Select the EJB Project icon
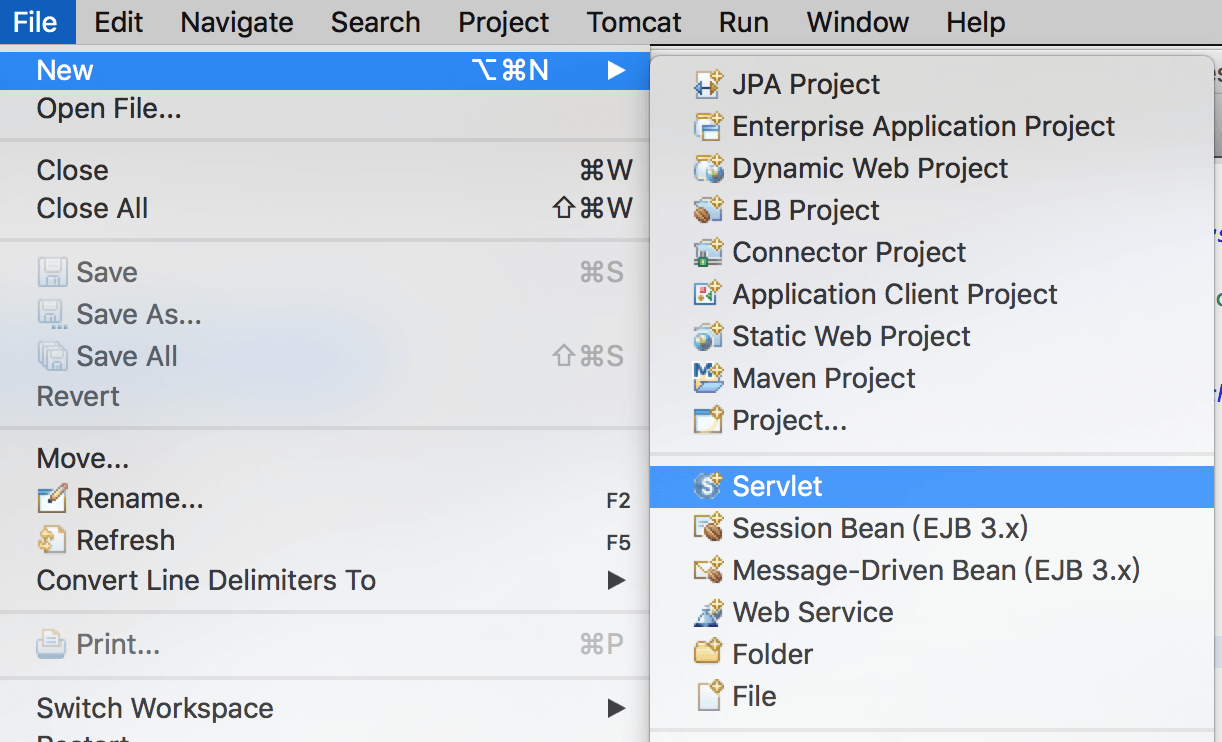The image size is (1222, 742). (707, 210)
